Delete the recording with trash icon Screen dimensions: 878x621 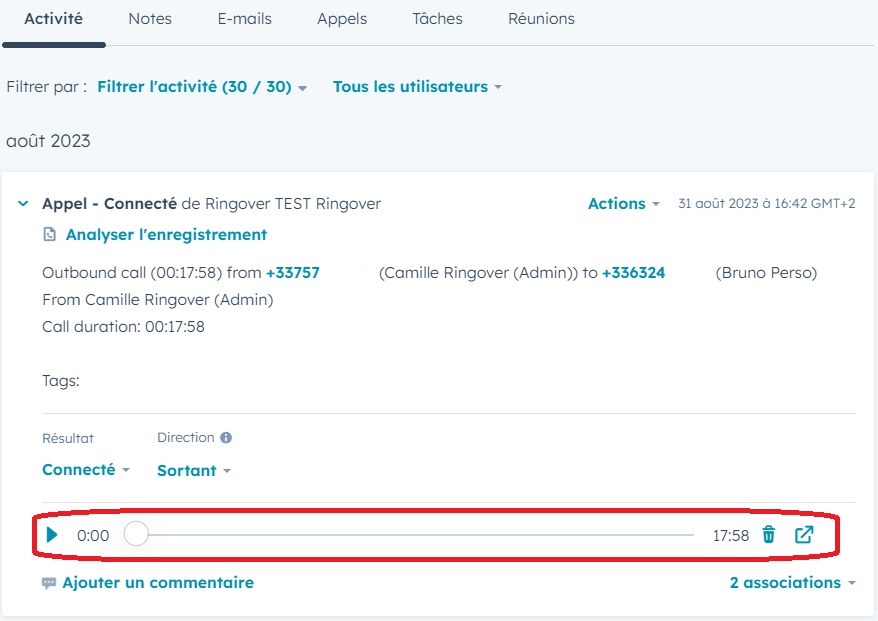(x=769, y=535)
